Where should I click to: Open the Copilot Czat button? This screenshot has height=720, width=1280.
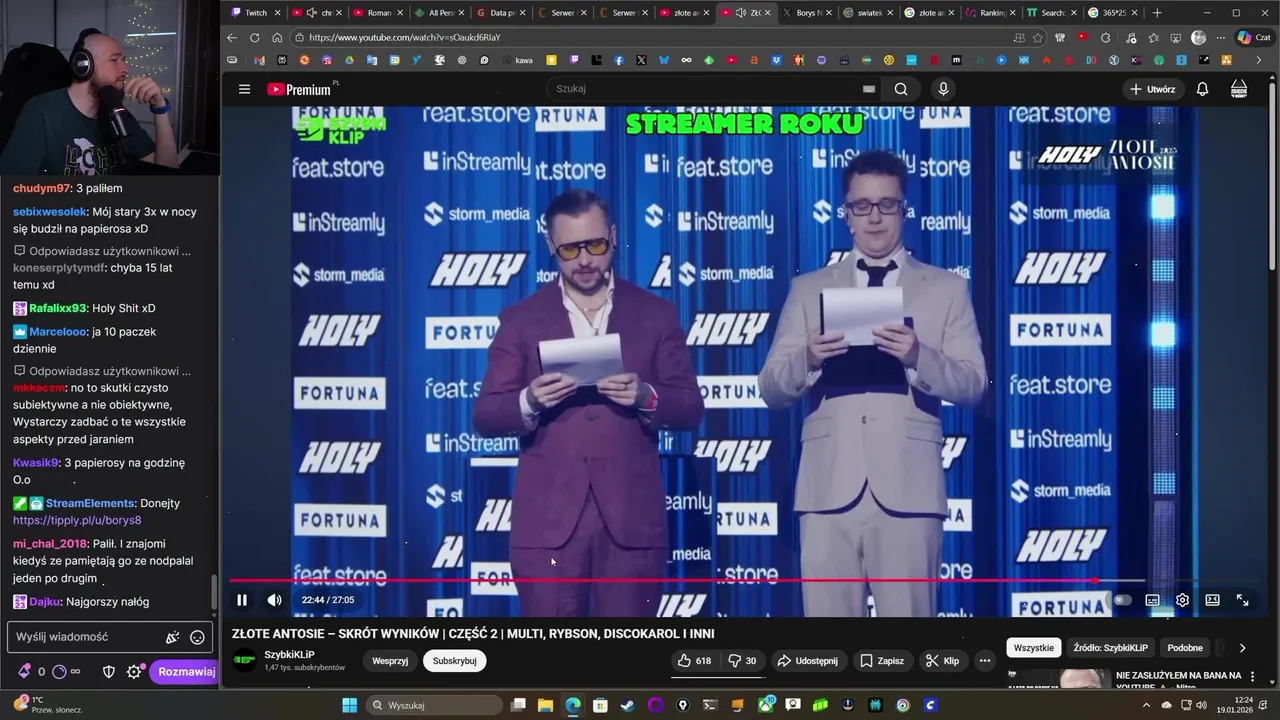coord(1253,37)
